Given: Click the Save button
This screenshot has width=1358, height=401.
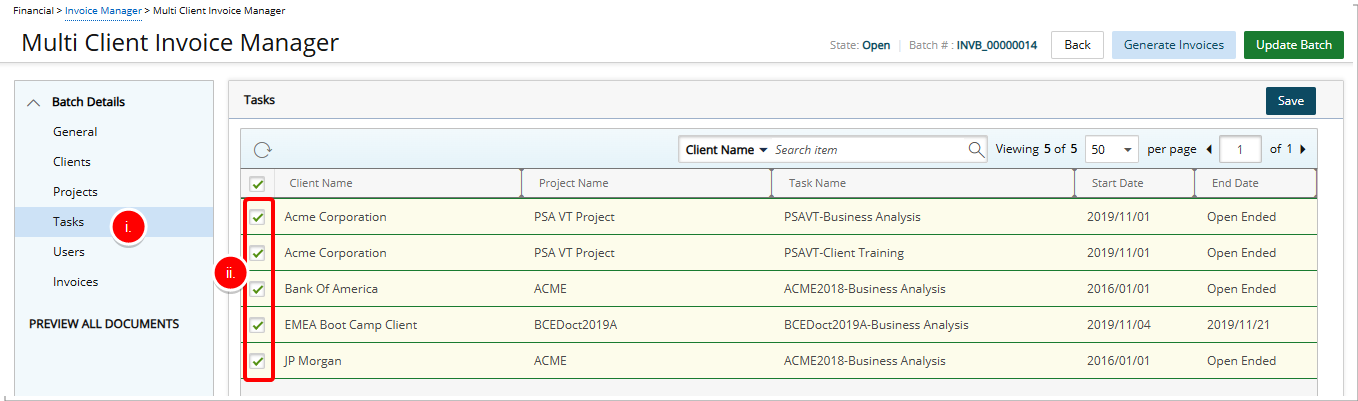Looking at the screenshot, I should click(x=1291, y=101).
